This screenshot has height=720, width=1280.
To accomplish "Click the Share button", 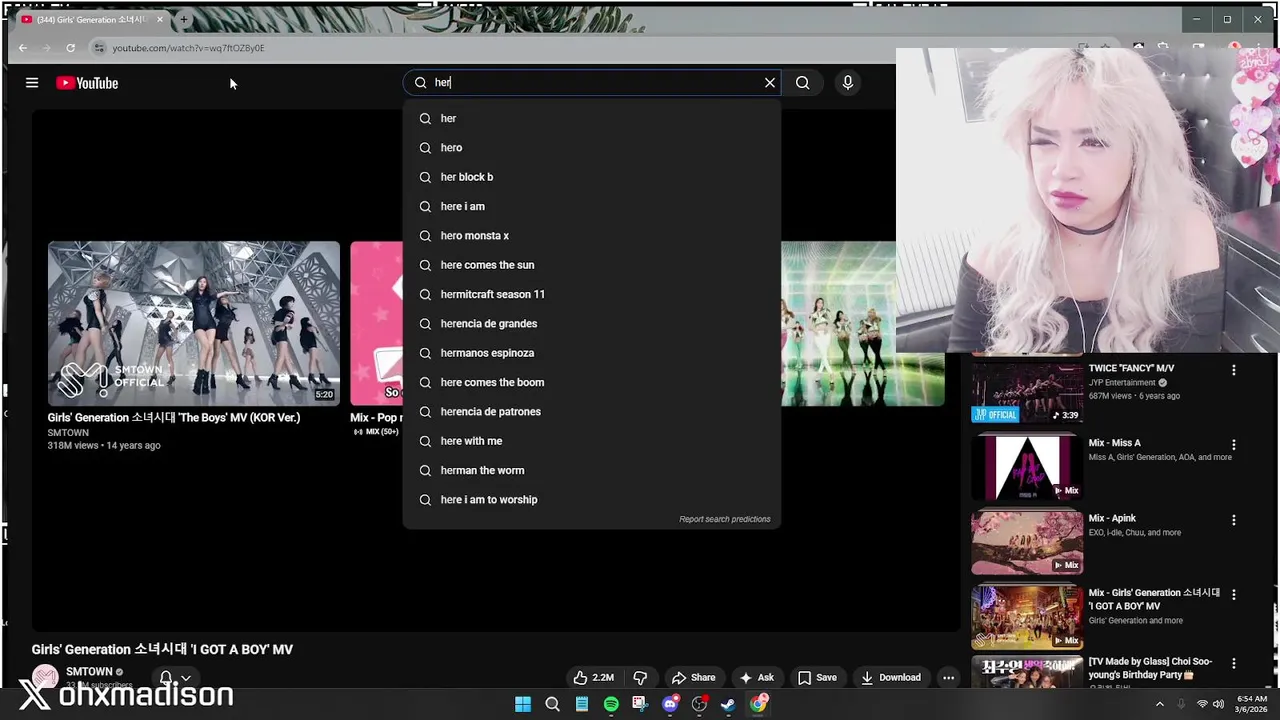I will click(694, 677).
